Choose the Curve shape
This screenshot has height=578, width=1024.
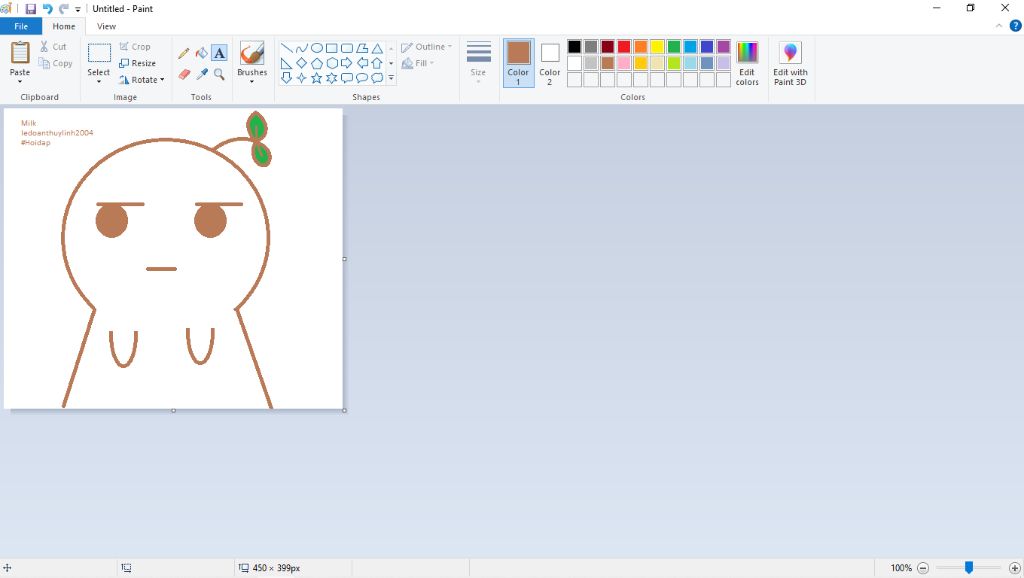click(301, 48)
